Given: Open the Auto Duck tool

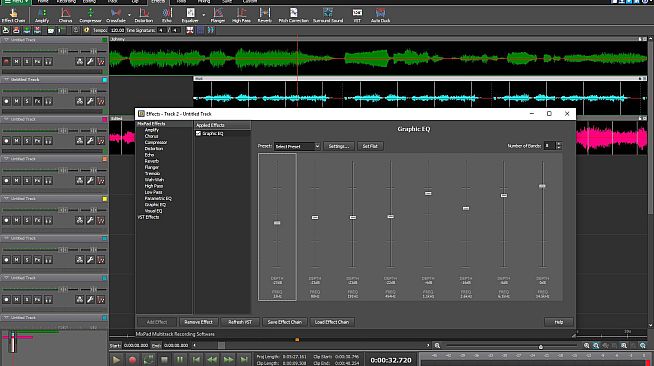Looking at the screenshot, I should (x=380, y=15).
